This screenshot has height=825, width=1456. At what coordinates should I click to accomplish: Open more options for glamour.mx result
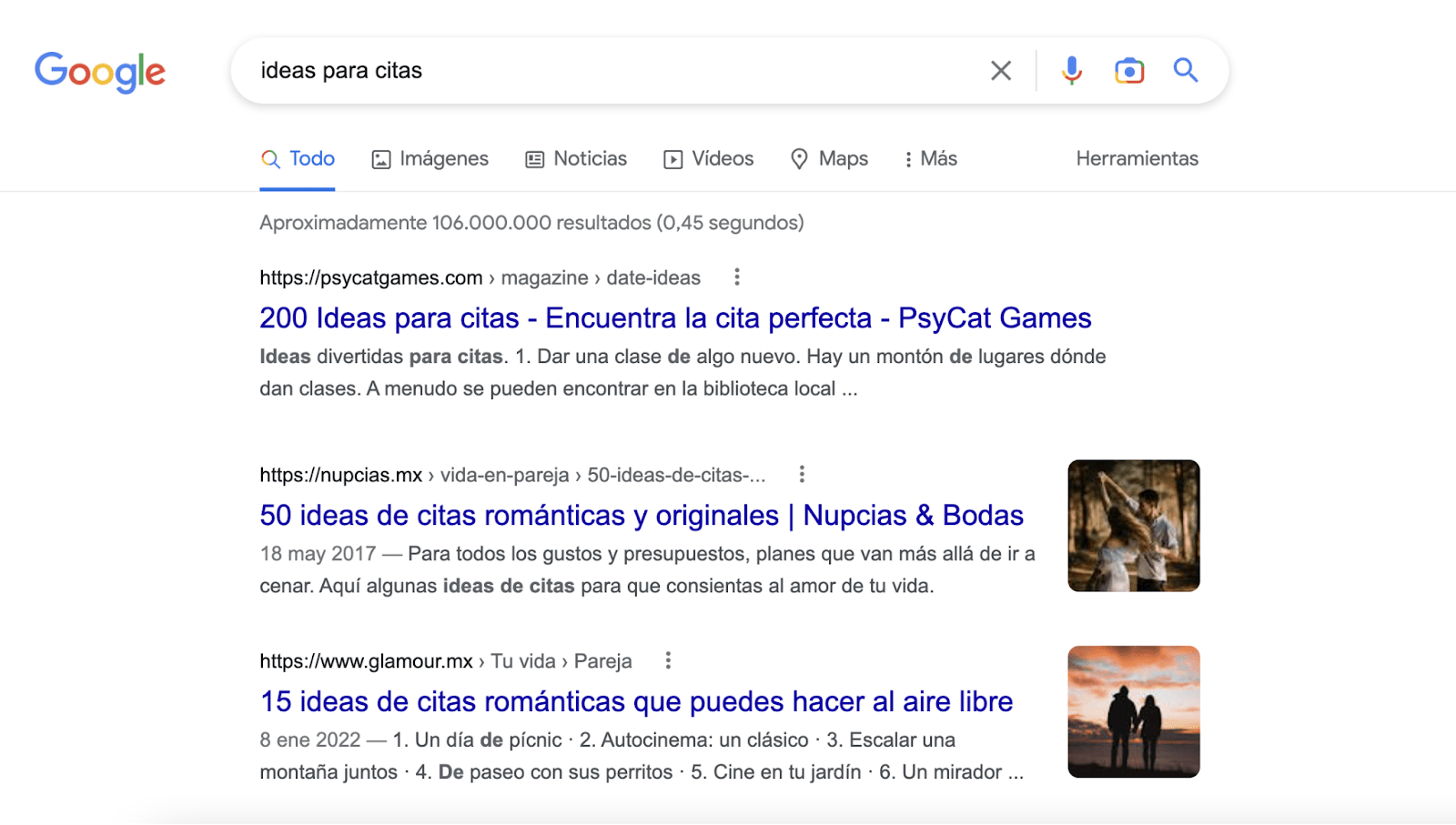coord(668,660)
